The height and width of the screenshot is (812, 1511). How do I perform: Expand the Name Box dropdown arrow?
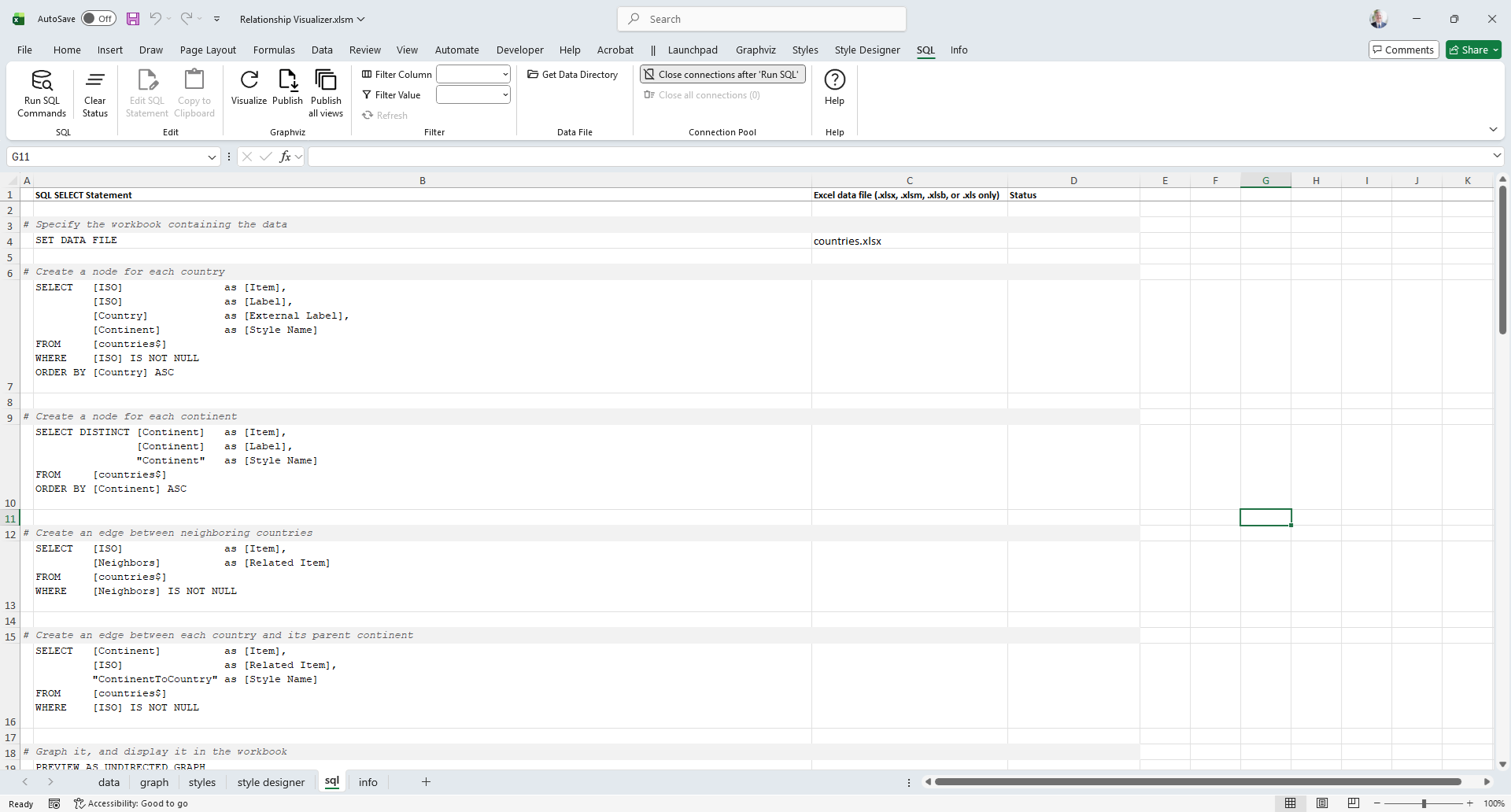click(212, 157)
